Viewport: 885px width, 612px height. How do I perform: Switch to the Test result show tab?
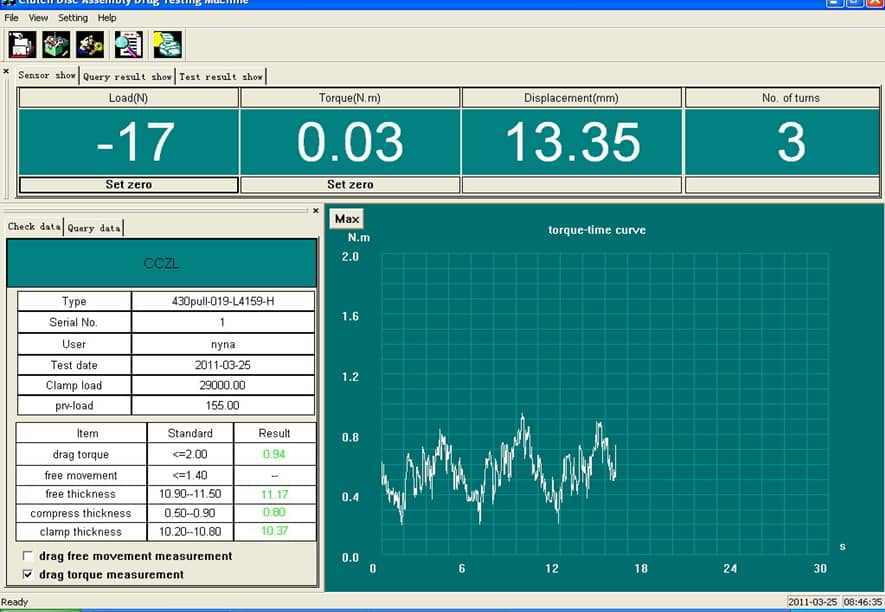(221, 76)
